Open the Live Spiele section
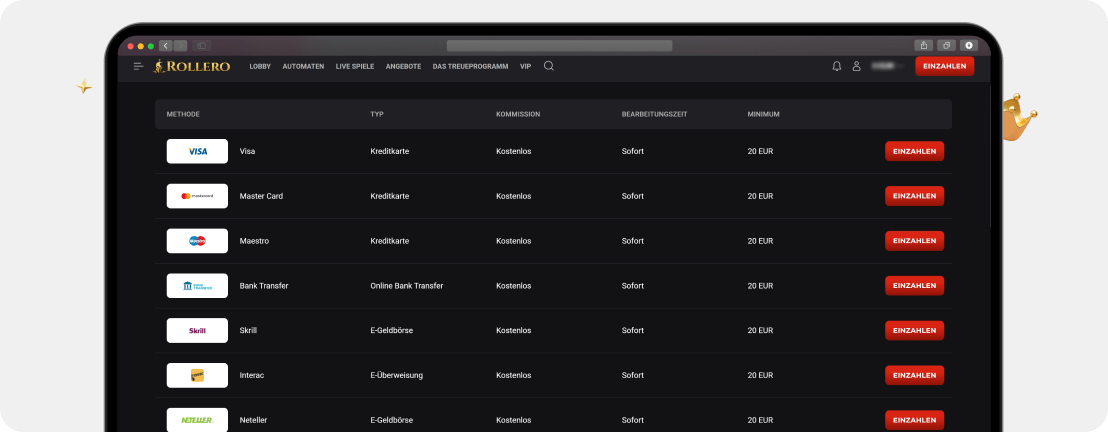 point(355,66)
